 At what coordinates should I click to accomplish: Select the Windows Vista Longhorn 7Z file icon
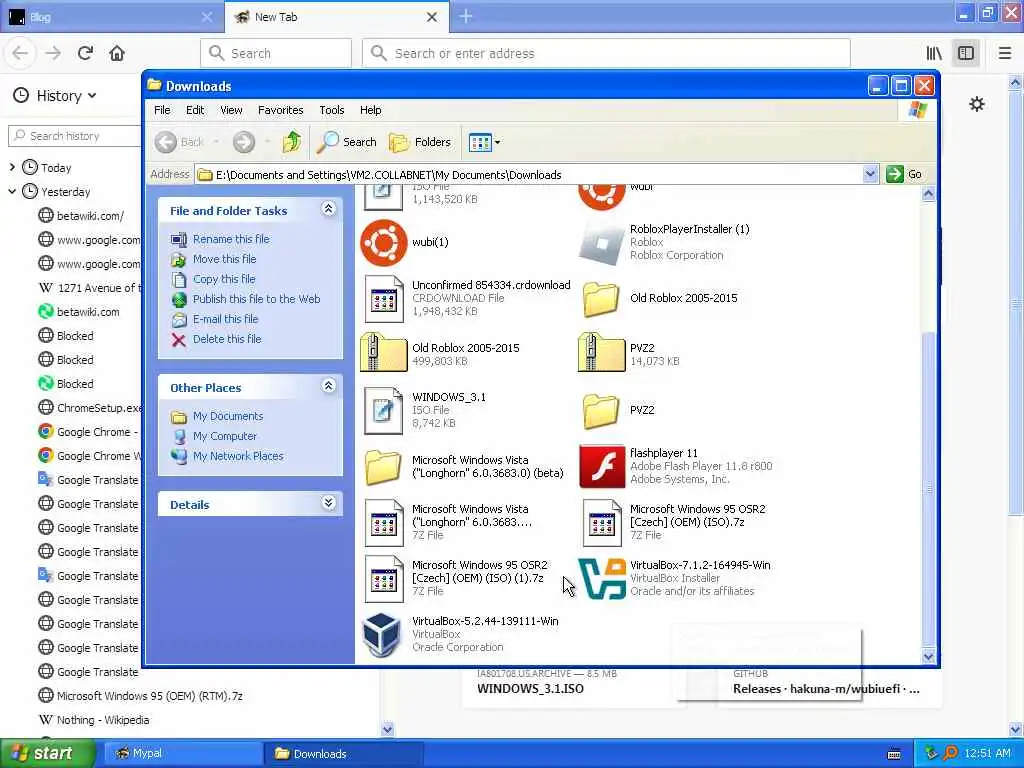(x=383, y=522)
